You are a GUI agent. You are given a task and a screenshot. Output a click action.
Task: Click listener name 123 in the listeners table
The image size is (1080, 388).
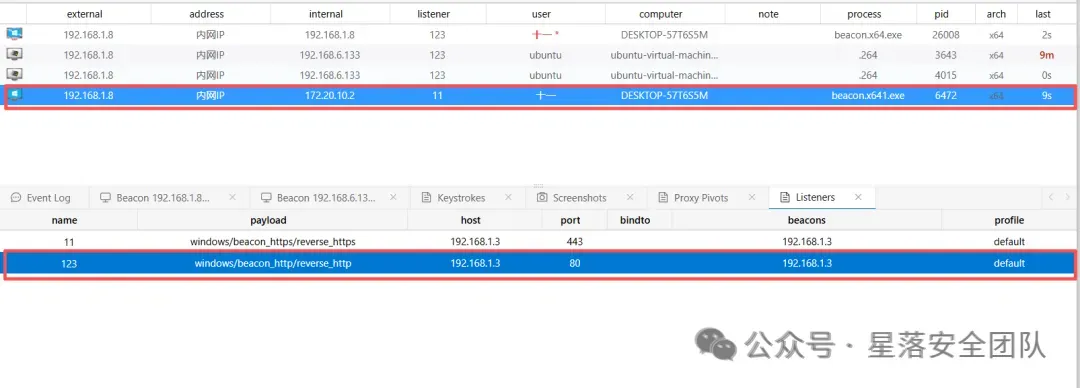69,263
